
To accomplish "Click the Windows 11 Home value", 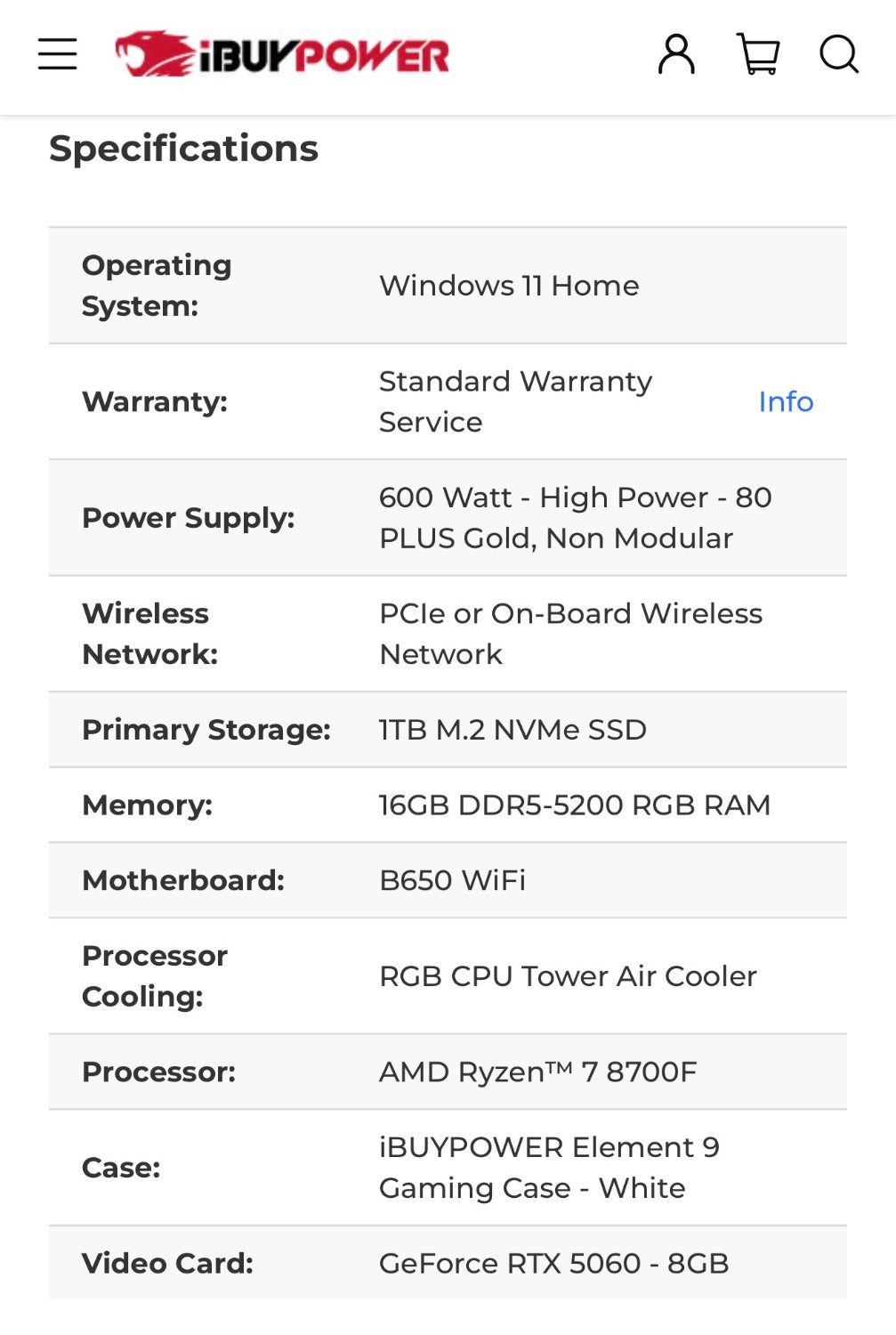I will coord(509,286).
